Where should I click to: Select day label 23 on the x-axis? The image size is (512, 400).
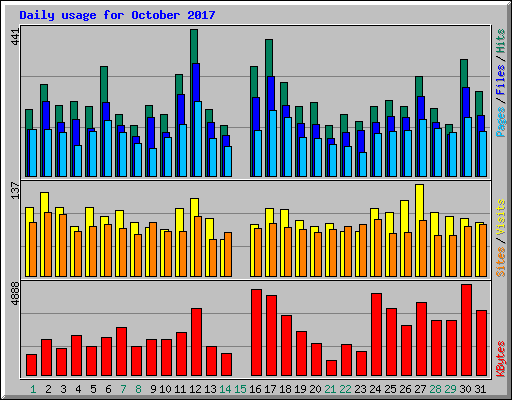pyautogui.click(x=360, y=389)
